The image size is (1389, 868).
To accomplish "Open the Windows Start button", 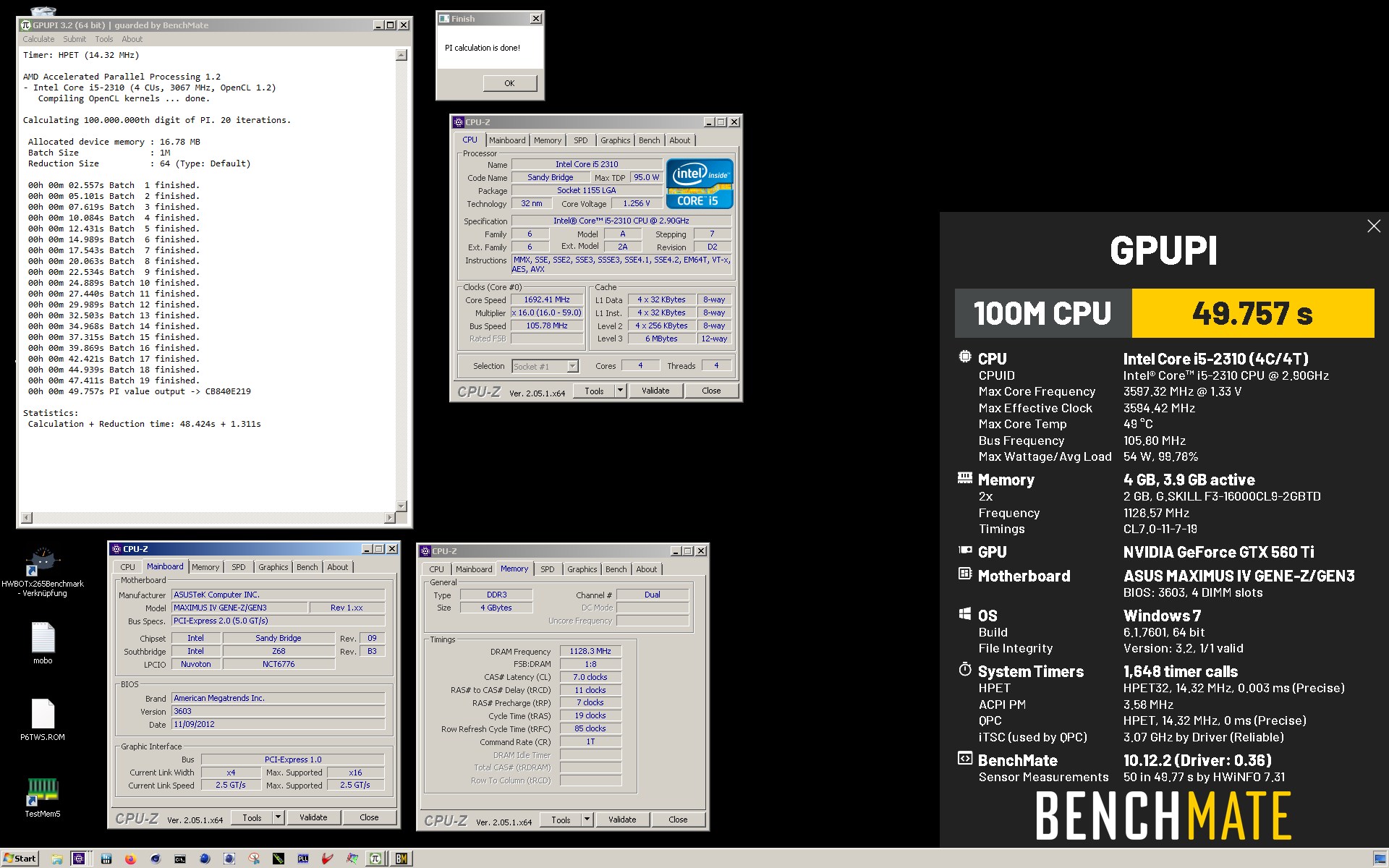I will [x=20, y=859].
